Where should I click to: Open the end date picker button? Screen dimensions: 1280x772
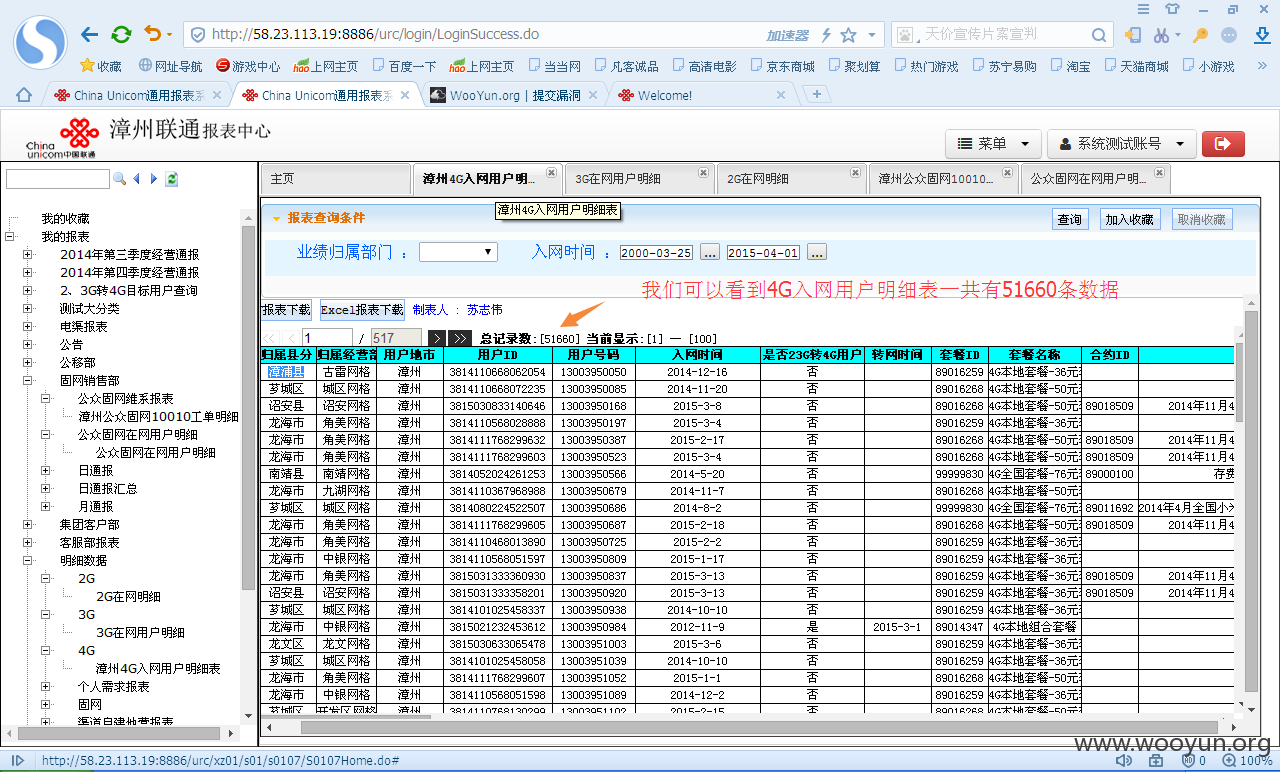tap(816, 253)
